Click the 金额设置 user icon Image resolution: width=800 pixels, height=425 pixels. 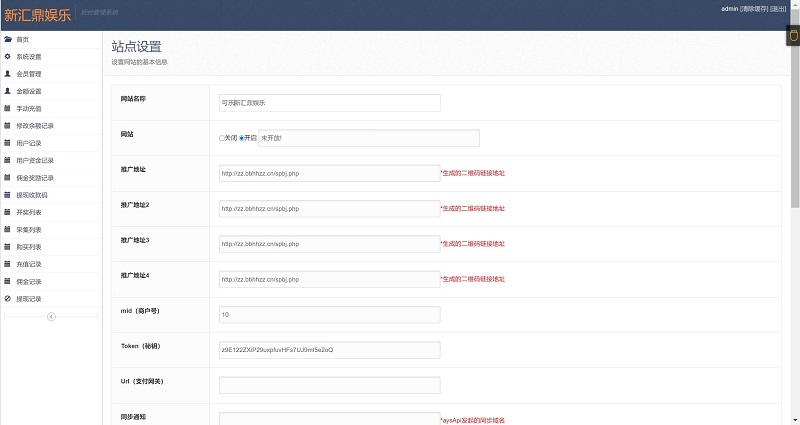(8, 91)
